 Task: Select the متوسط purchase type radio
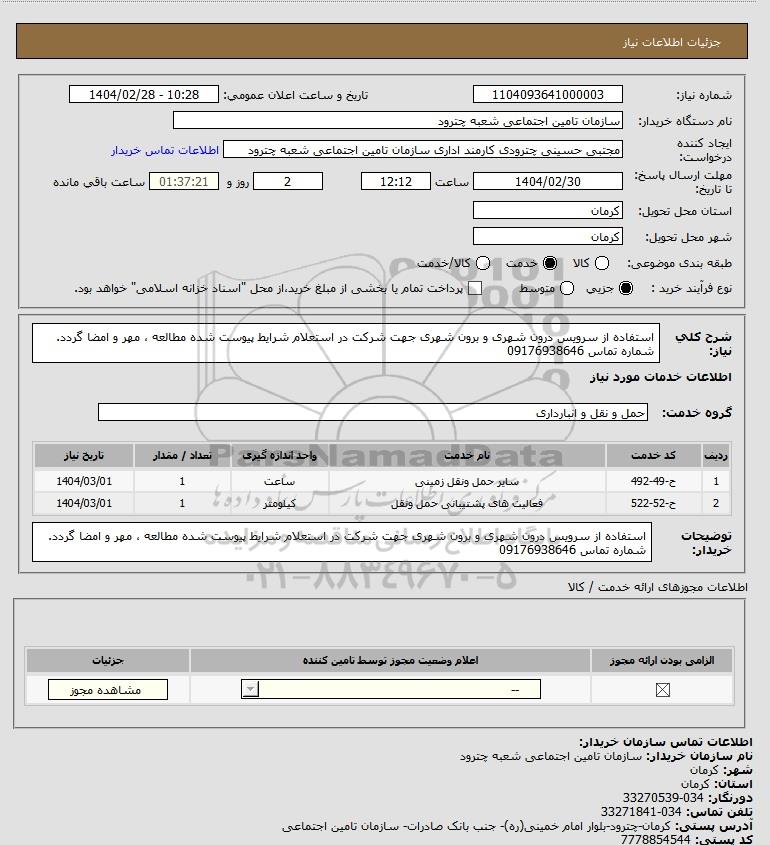(567, 288)
